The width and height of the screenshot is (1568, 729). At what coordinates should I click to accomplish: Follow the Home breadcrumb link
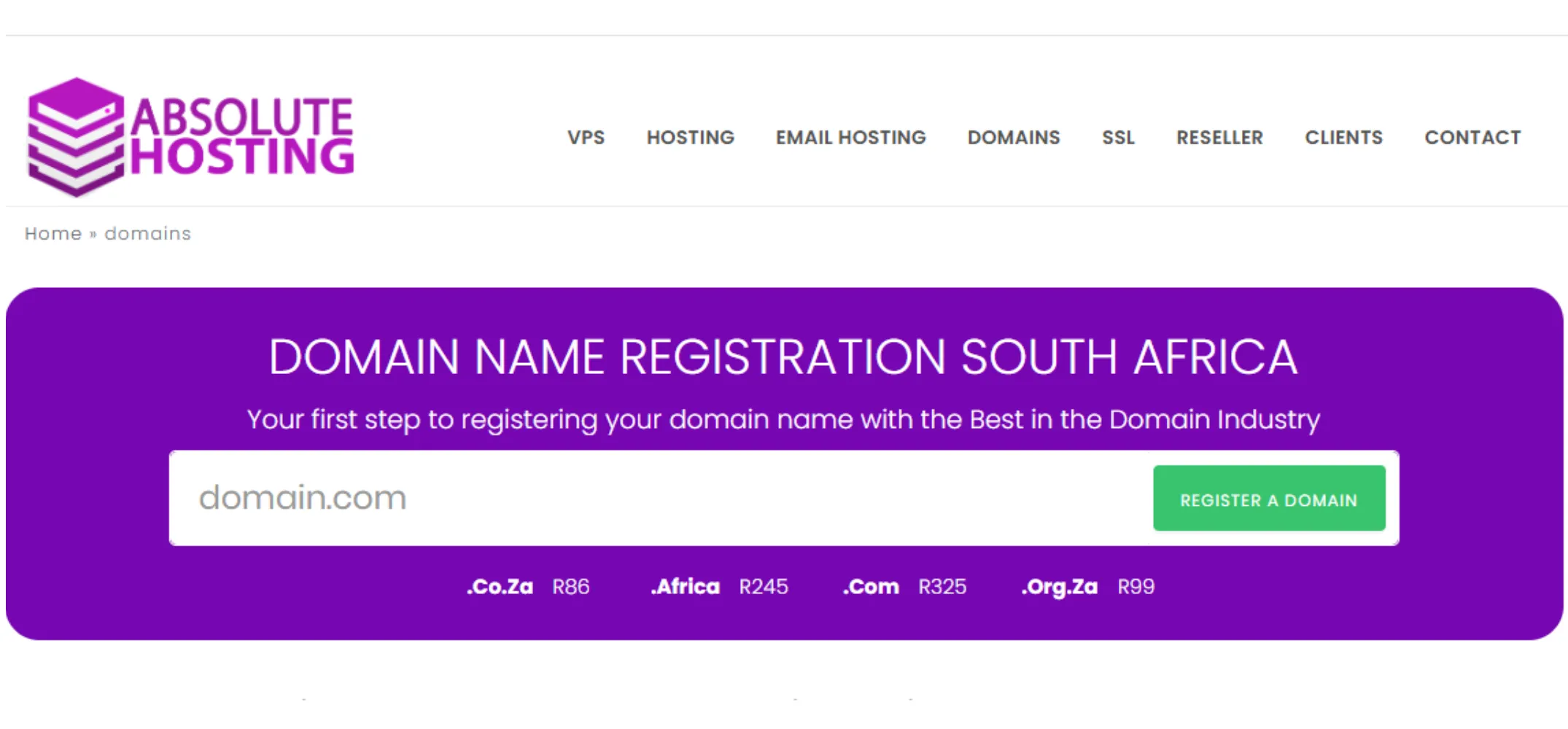click(x=53, y=233)
